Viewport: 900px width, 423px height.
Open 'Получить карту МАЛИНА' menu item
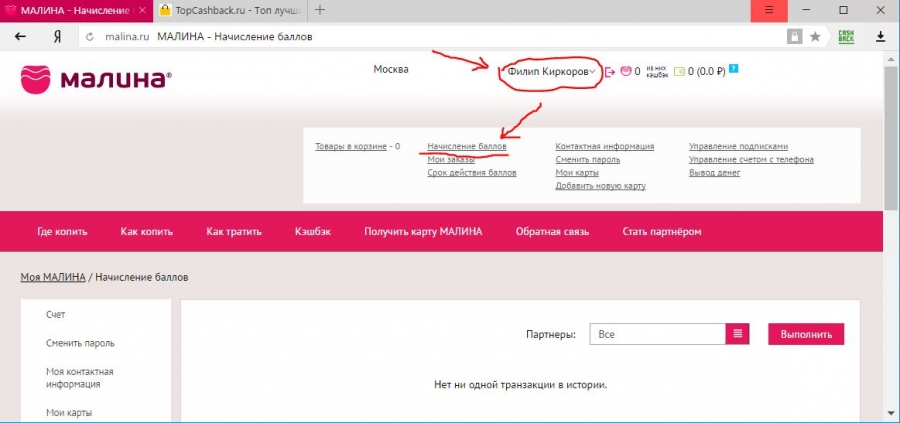pyautogui.click(x=423, y=232)
